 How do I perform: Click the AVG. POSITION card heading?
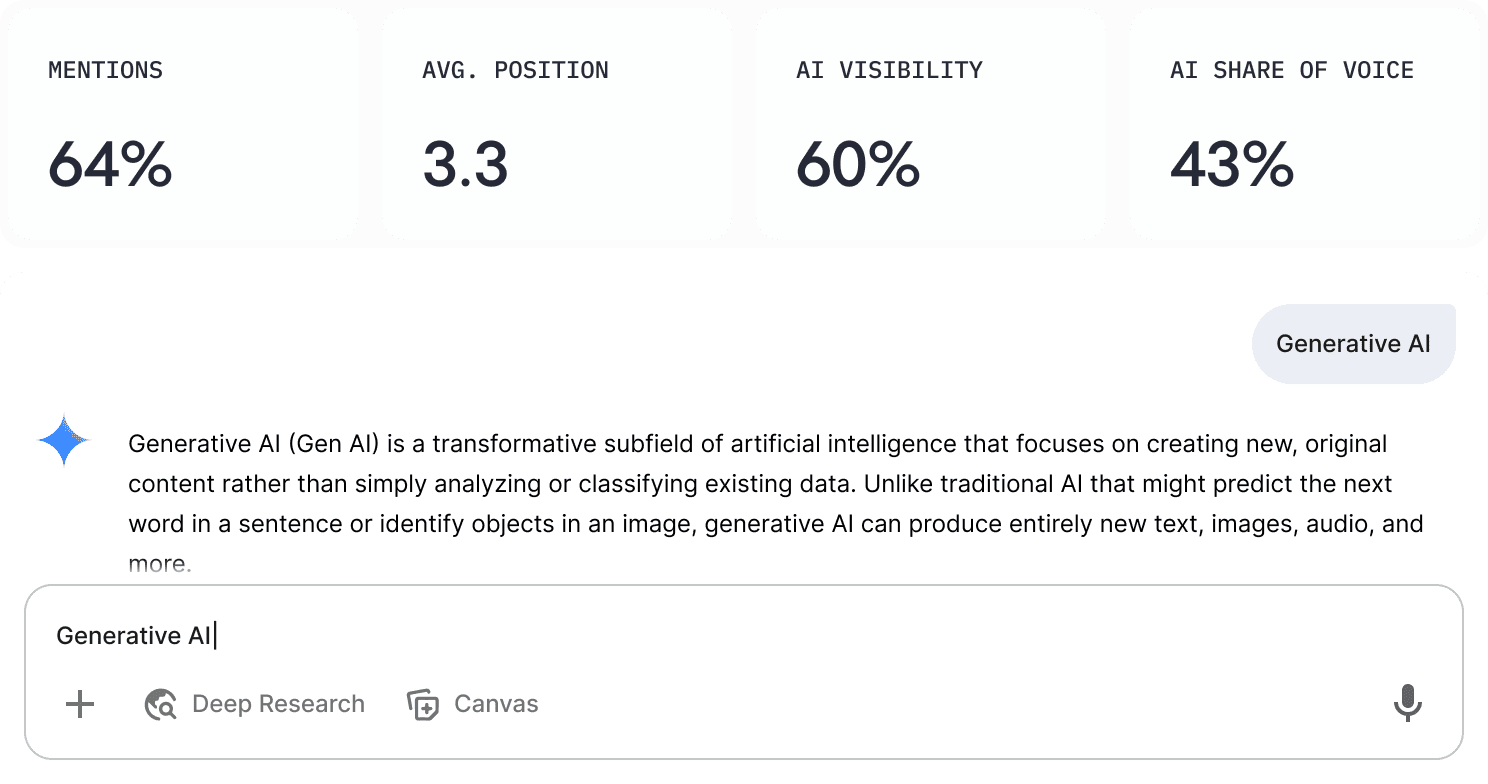515,71
